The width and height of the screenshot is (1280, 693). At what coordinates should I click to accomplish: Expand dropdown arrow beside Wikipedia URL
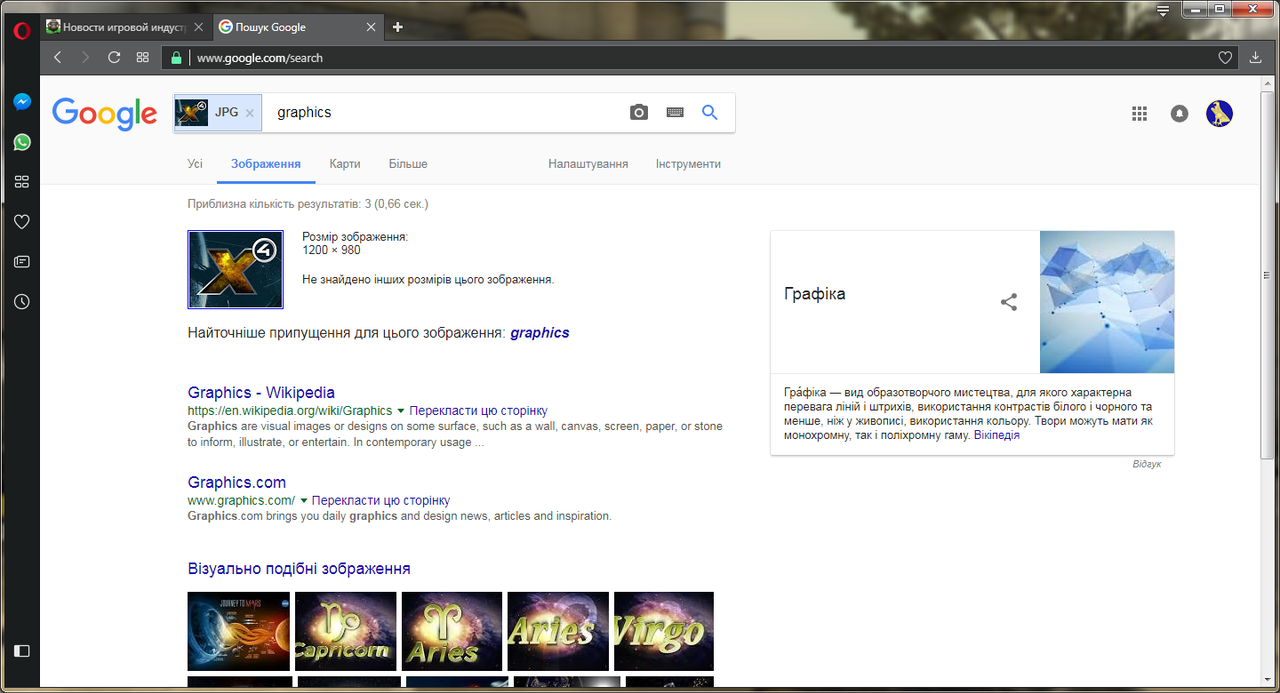401,411
